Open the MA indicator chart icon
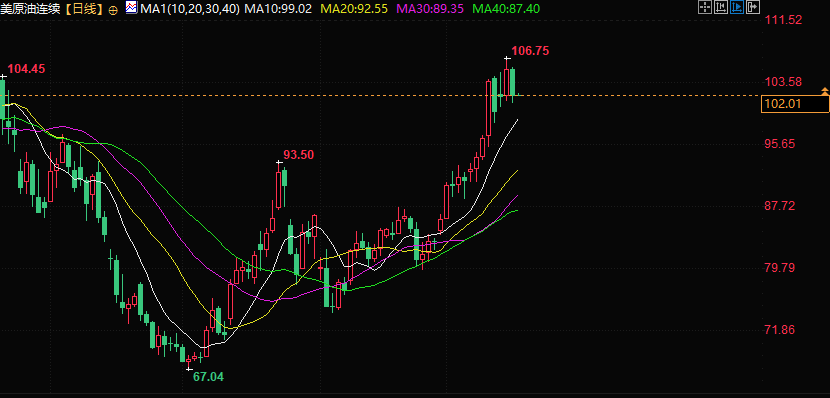The width and height of the screenshot is (830, 398). [x=131, y=7]
